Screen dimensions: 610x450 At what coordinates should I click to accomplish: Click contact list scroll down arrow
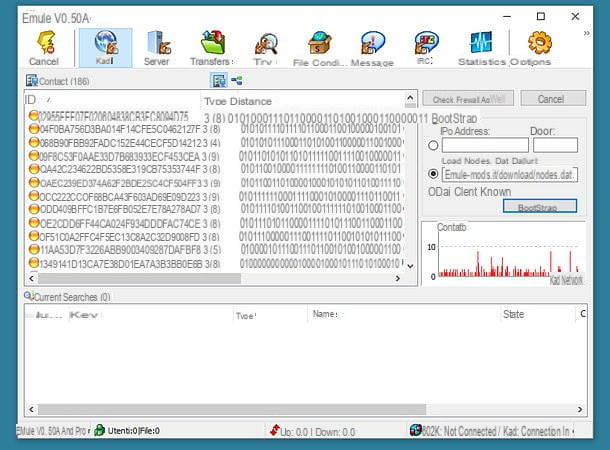[410, 266]
